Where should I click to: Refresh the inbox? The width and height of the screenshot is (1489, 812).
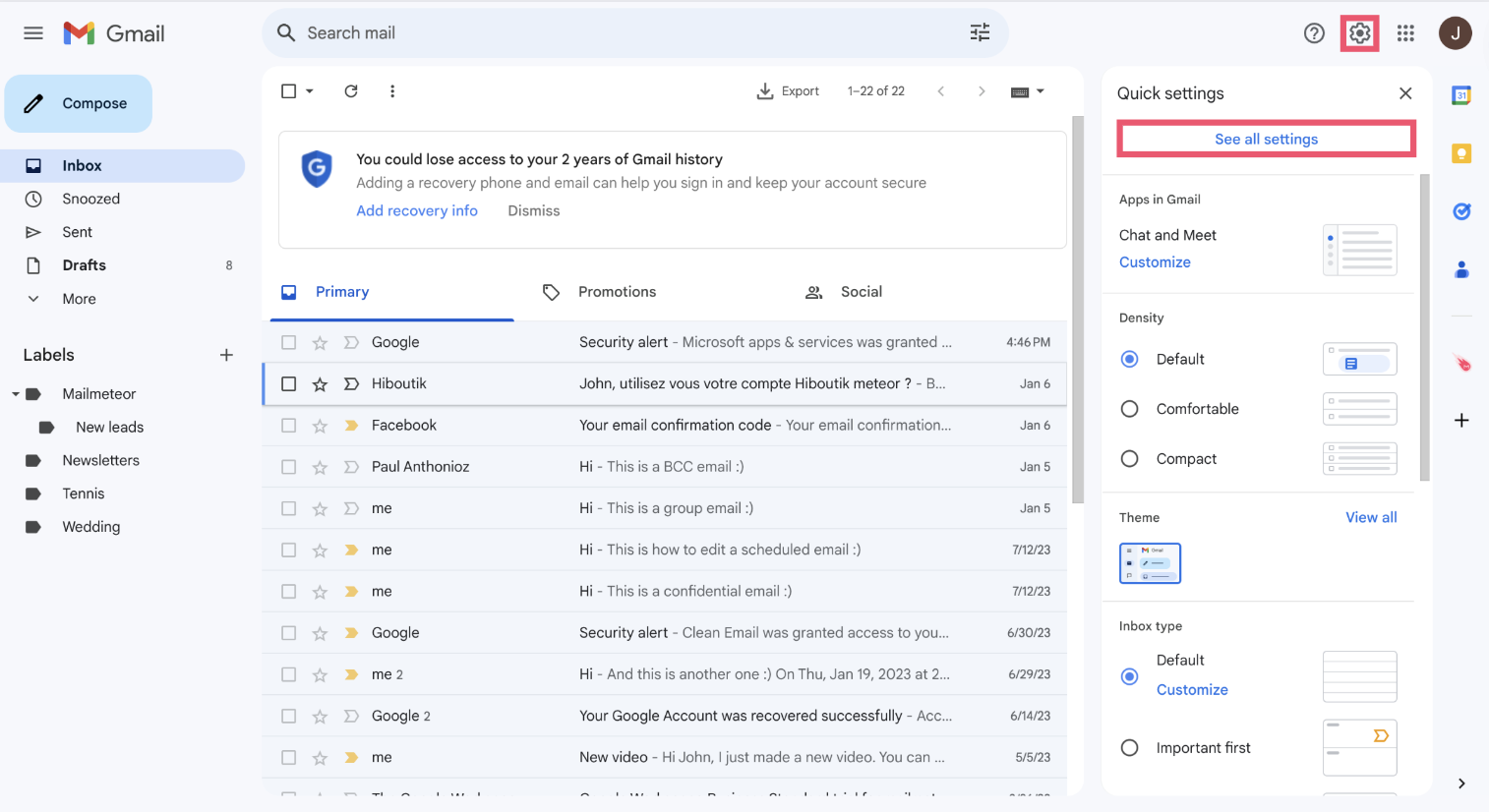(x=351, y=91)
